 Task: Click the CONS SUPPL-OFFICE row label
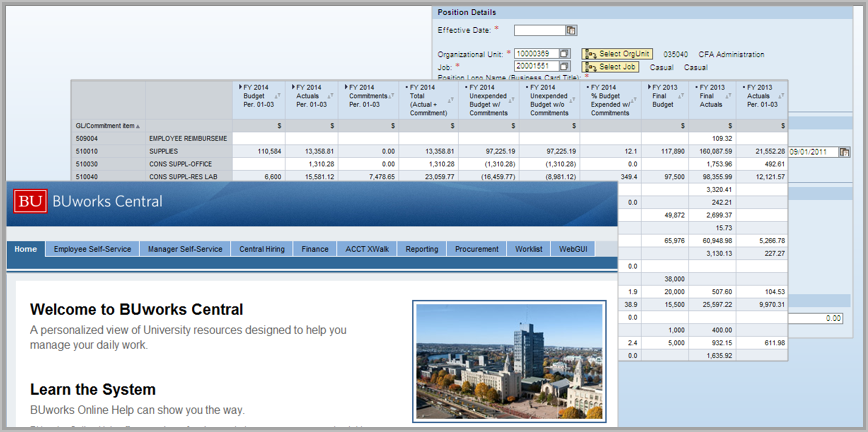[180, 164]
